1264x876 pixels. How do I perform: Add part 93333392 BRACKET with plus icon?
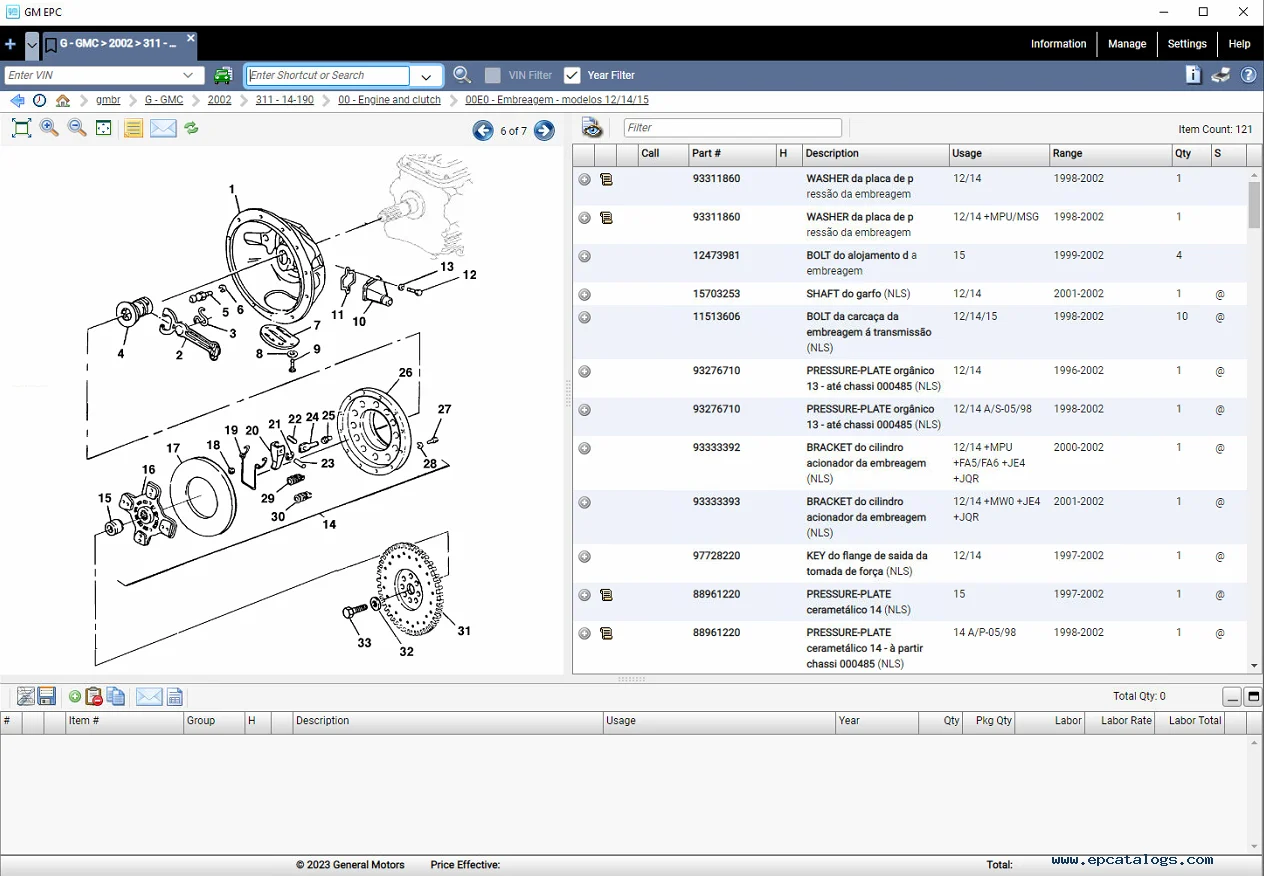585,448
